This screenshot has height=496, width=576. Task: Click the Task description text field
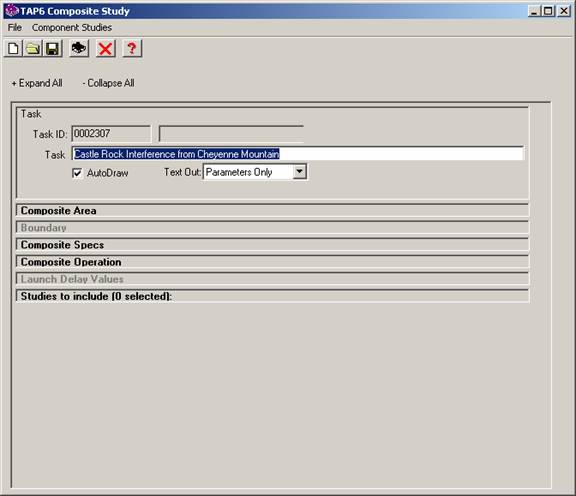click(298, 154)
